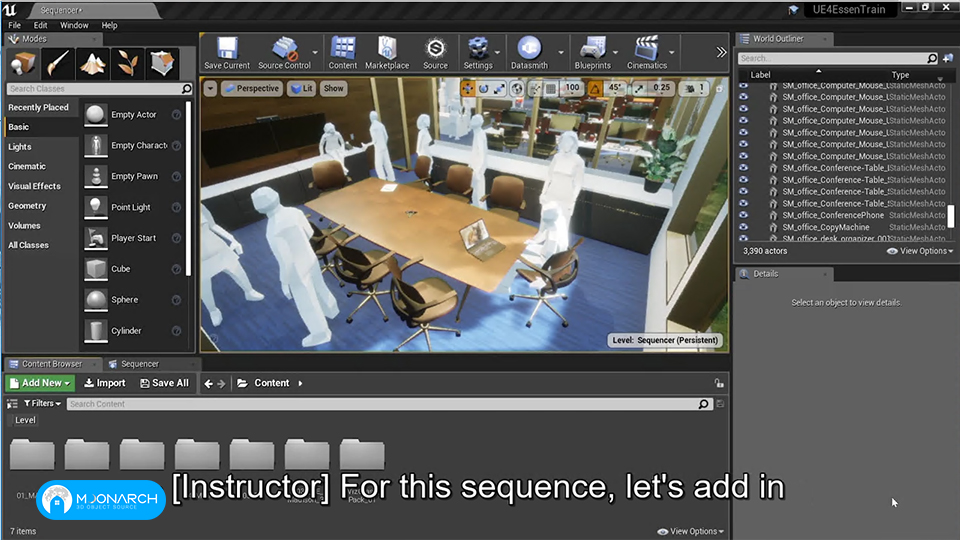960x540 pixels.
Task: Select the Landscape mode mountain icon
Action: tap(92, 64)
